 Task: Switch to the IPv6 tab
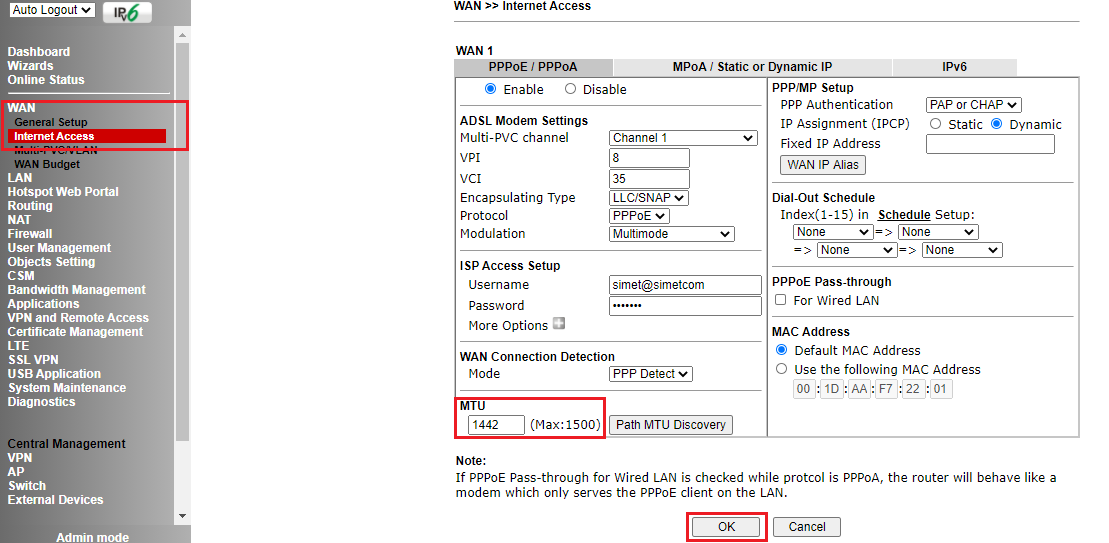coord(954,67)
